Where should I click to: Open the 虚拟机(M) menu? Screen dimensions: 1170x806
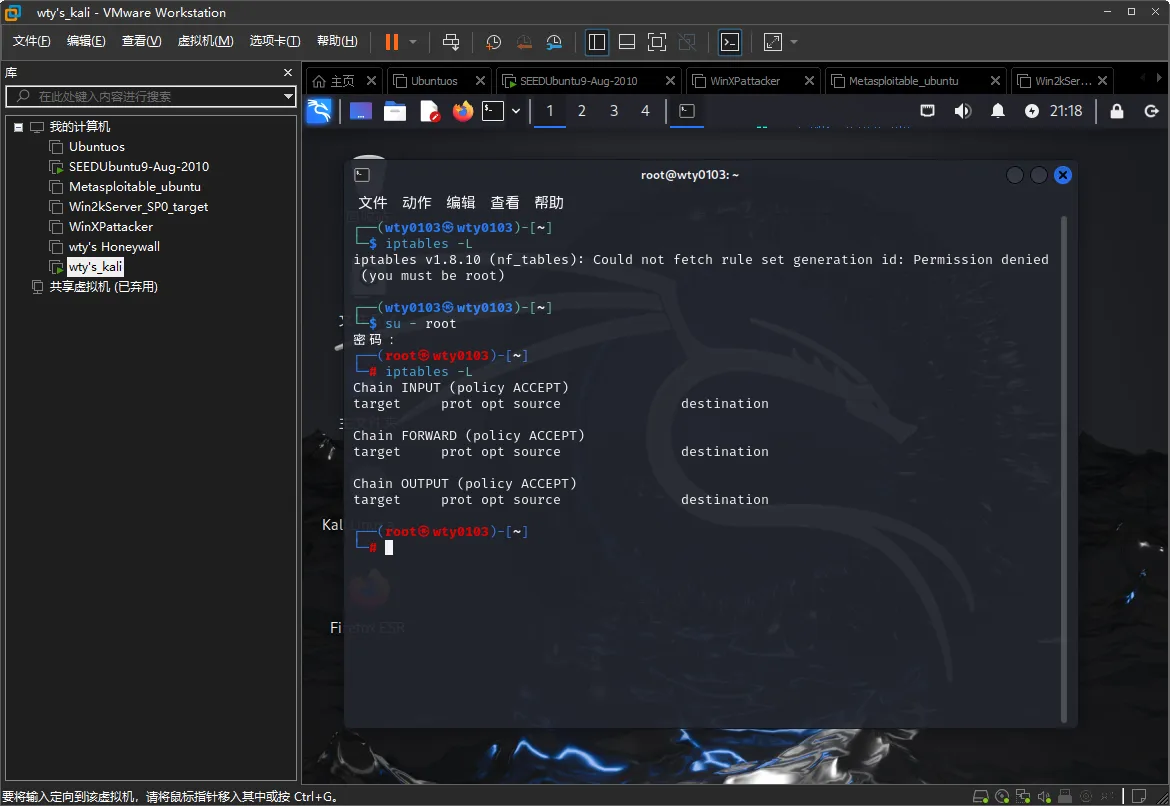pos(205,41)
